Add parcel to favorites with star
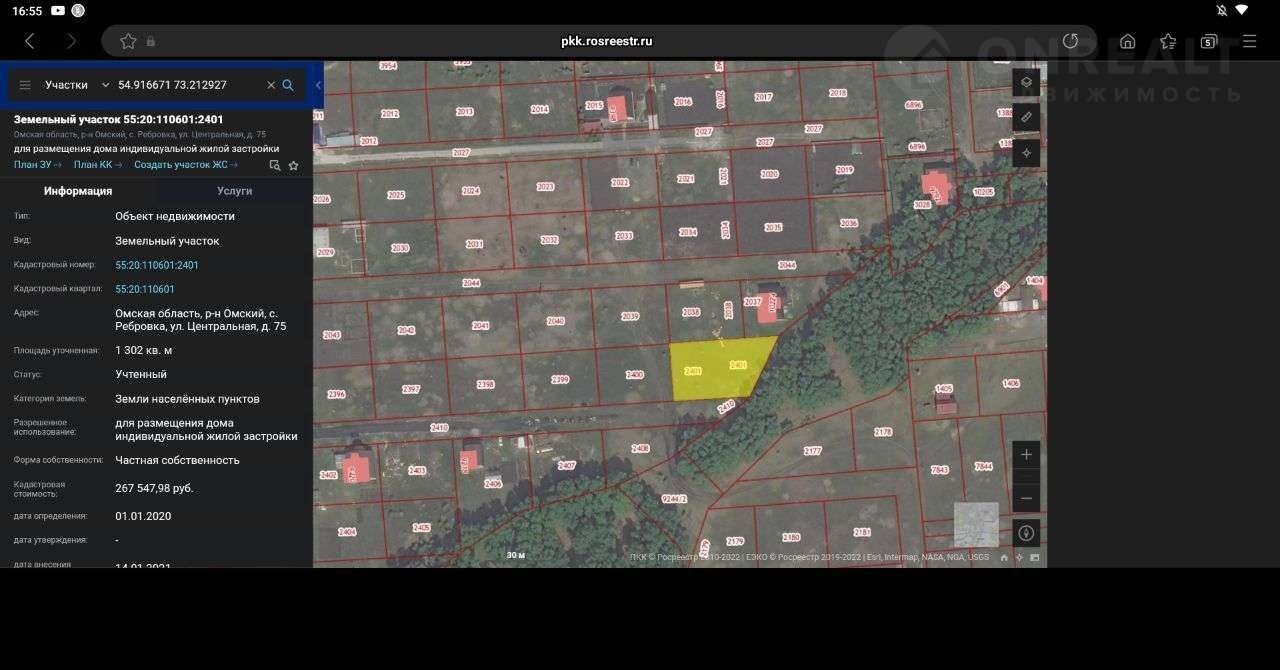Image resolution: width=1280 pixels, height=670 pixels. point(294,165)
